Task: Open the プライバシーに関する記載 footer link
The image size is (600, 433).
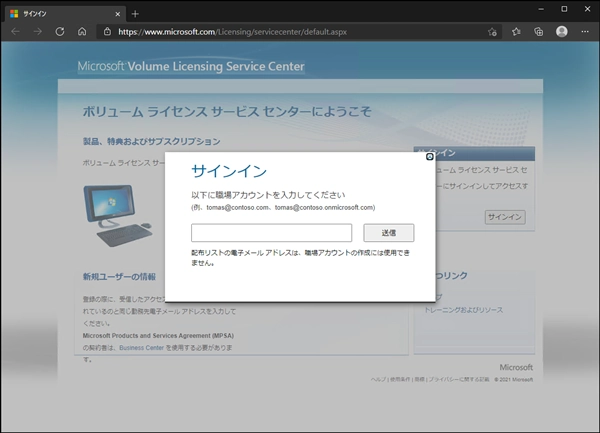Action: (x=459, y=379)
